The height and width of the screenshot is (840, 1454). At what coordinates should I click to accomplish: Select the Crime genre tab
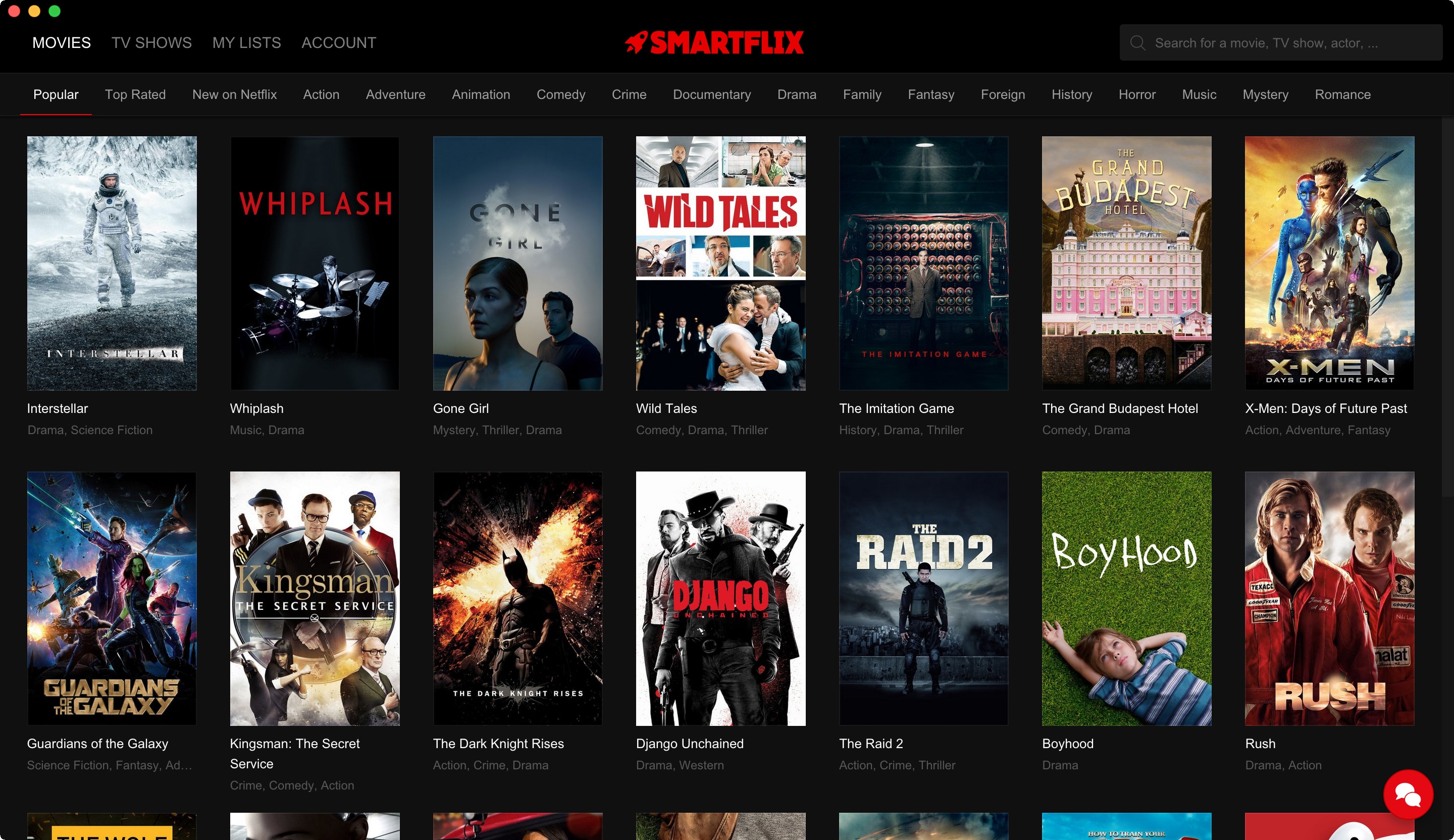tap(629, 94)
